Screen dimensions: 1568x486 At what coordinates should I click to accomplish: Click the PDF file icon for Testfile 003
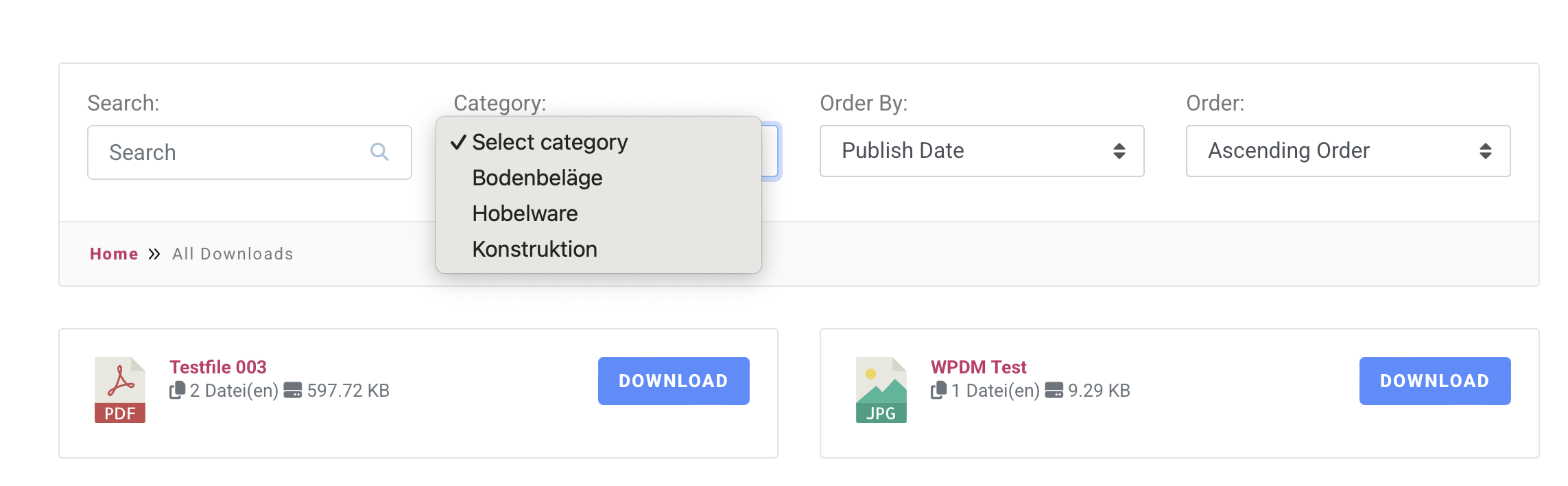(120, 389)
